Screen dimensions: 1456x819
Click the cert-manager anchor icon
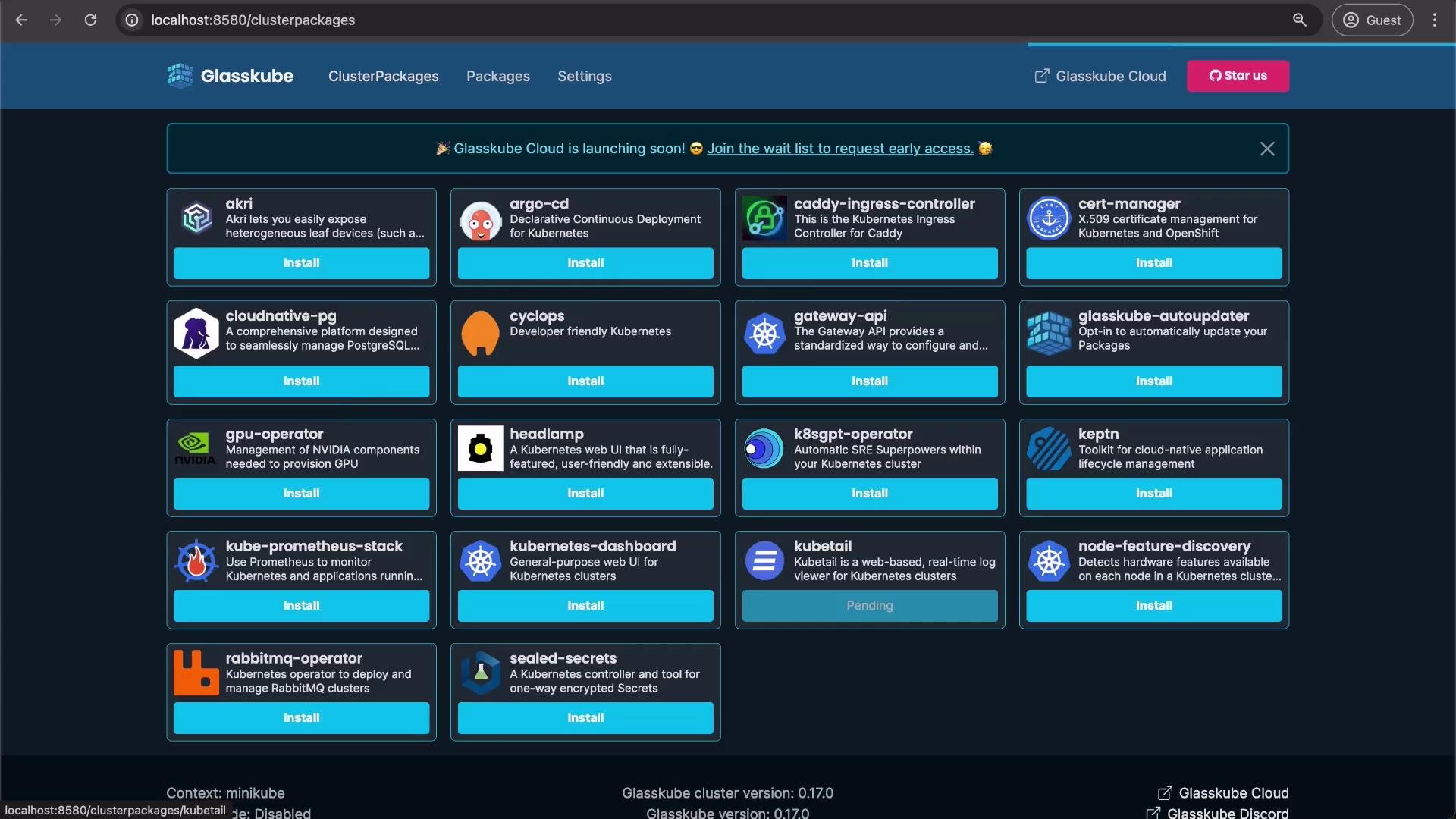(1049, 218)
